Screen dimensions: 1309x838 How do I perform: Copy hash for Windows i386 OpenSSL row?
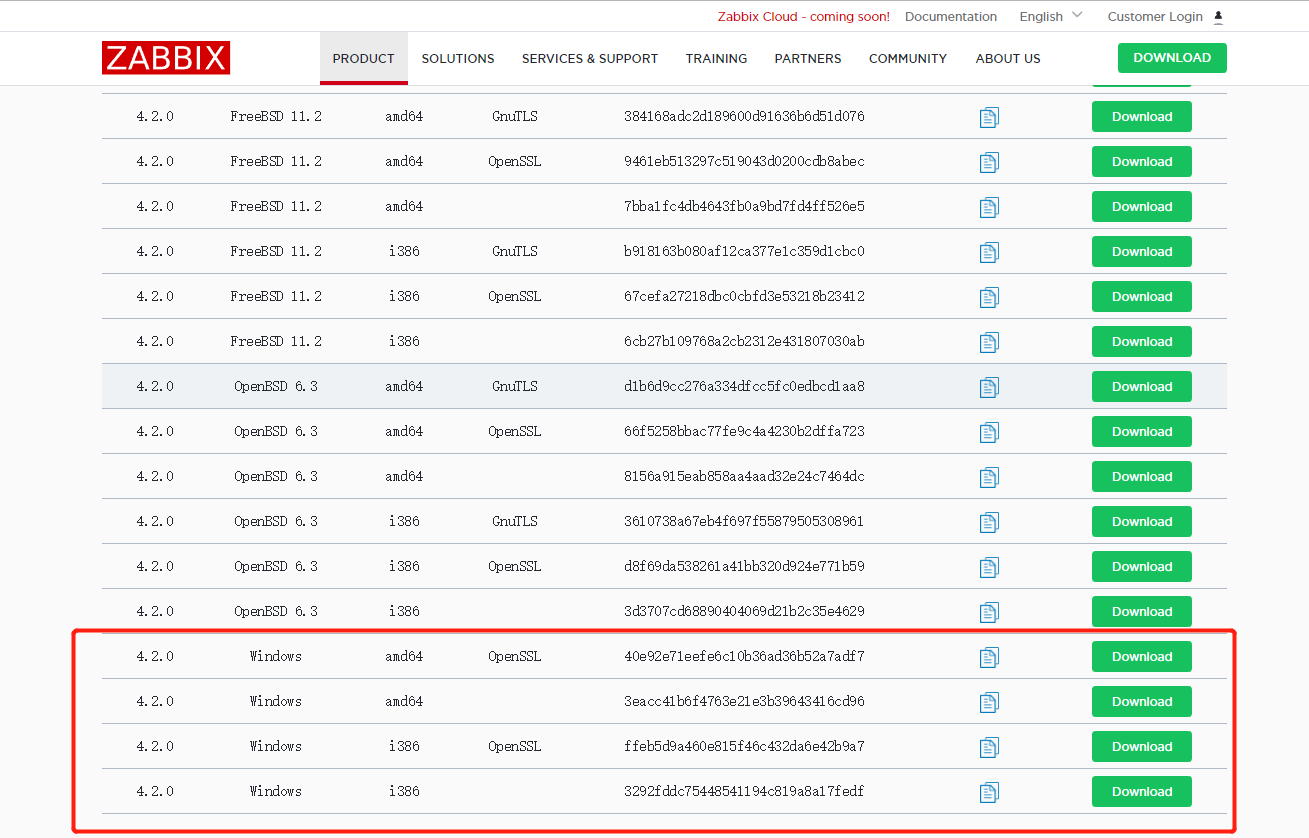[x=989, y=747]
